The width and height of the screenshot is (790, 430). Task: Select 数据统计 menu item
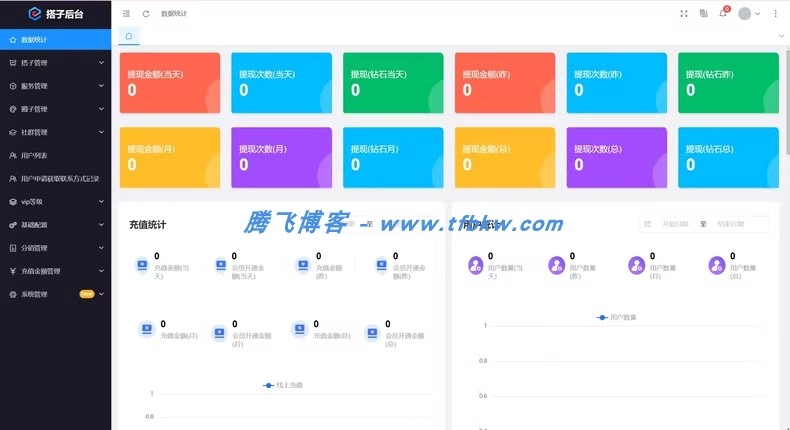click(55, 40)
